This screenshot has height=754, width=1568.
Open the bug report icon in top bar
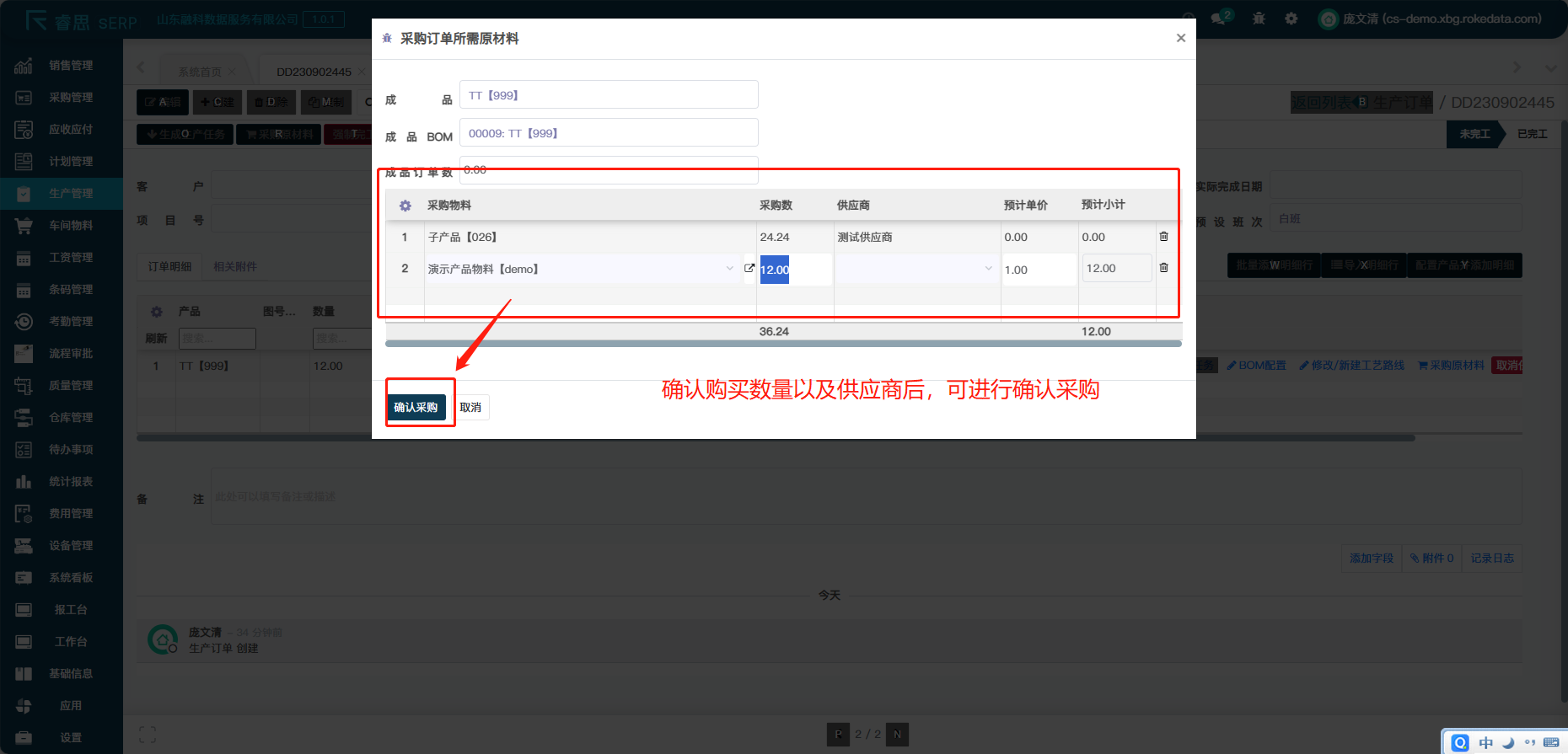(x=1259, y=19)
